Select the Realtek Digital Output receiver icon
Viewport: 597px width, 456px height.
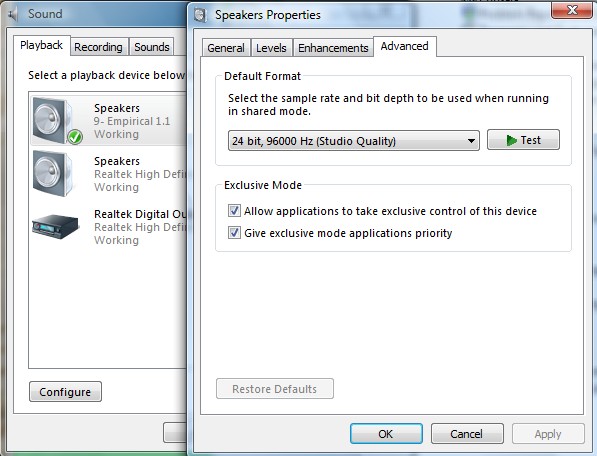pos(56,226)
